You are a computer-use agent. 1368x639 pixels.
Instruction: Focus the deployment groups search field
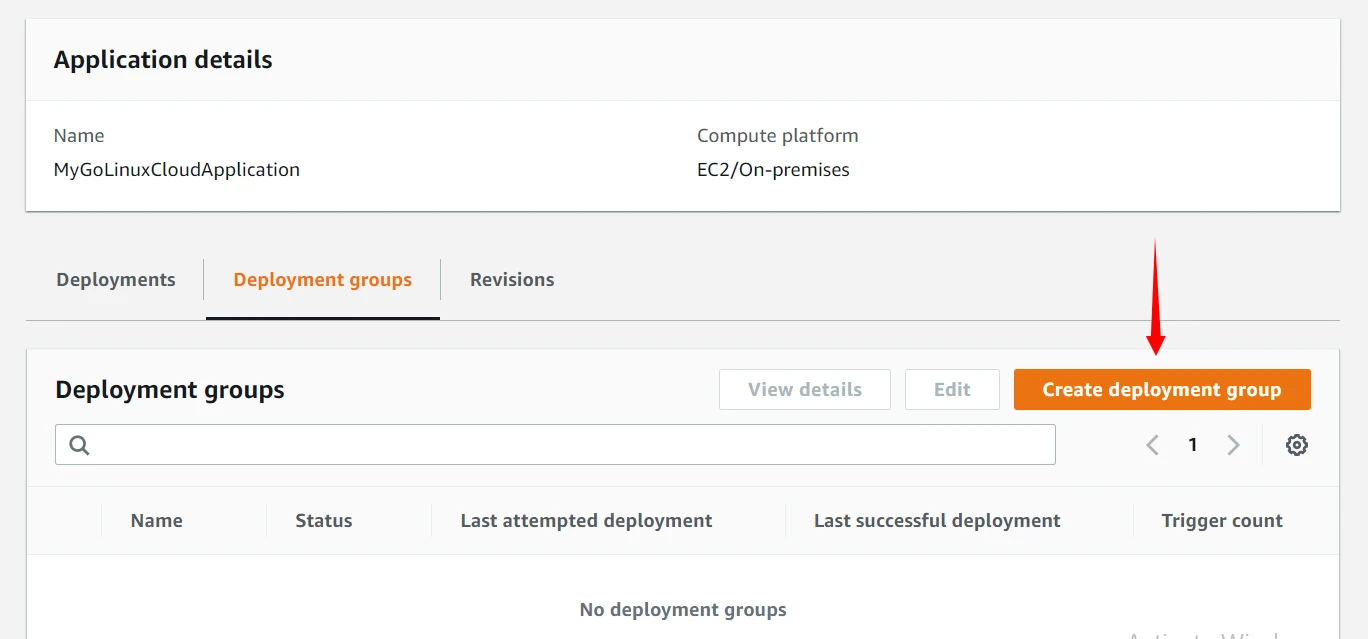(x=570, y=445)
